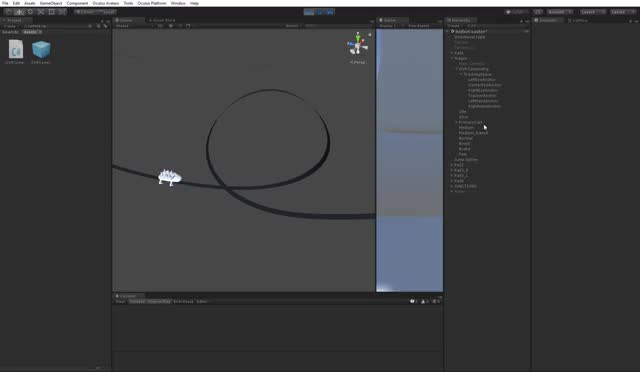Open the Oculus Platform menu
640x372 pixels.
(x=151, y=3)
